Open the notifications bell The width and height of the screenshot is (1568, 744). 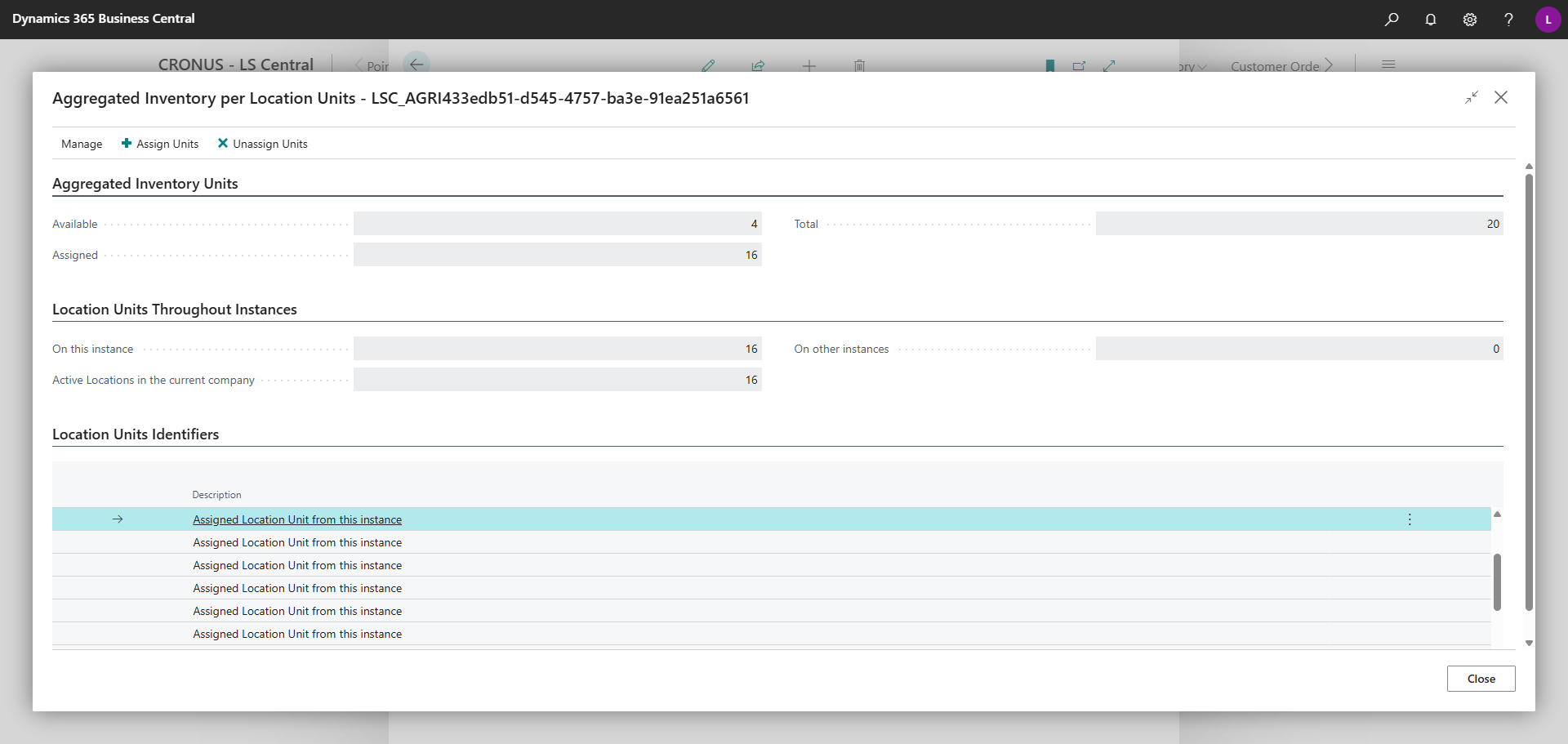coord(1431,20)
